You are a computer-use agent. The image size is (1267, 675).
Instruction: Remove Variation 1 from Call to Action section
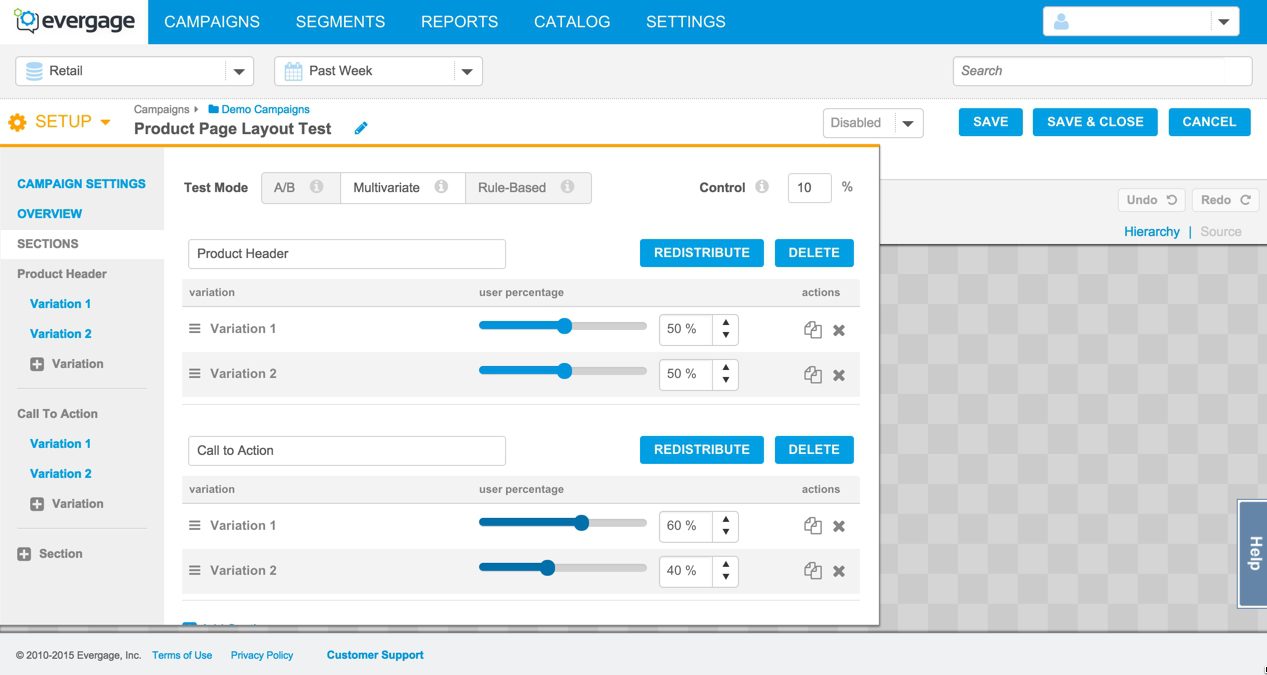tap(839, 526)
